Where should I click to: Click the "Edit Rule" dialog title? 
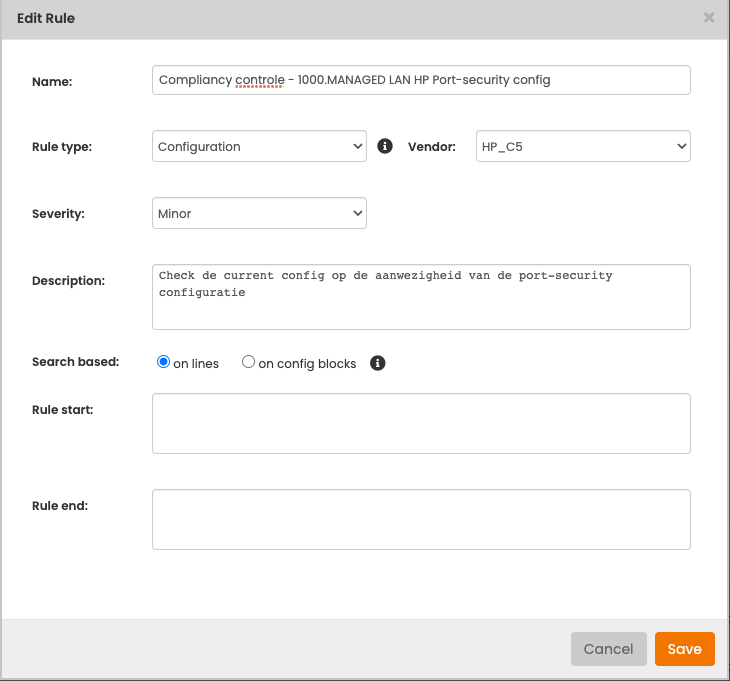pyautogui.click(x=46, y=18)
